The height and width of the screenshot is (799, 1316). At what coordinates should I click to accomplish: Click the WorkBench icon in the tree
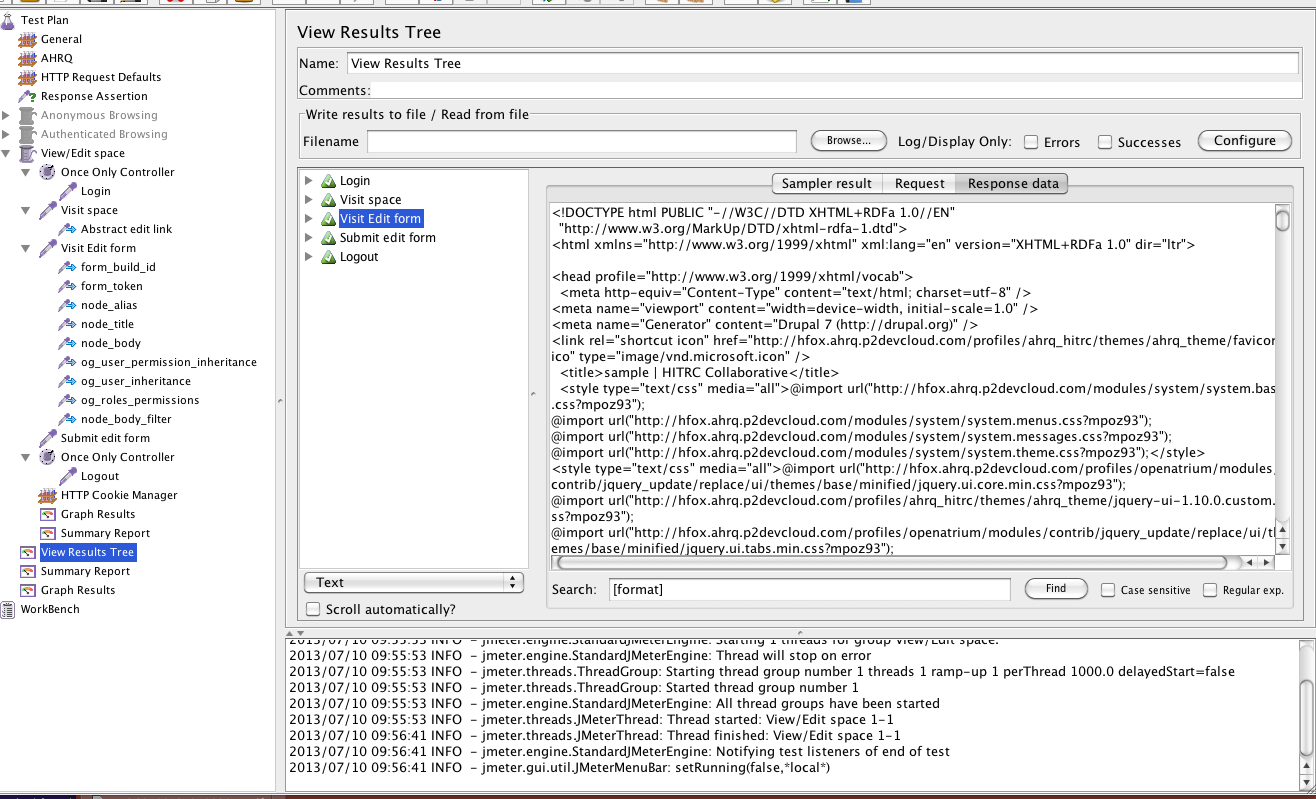[8, 609]
